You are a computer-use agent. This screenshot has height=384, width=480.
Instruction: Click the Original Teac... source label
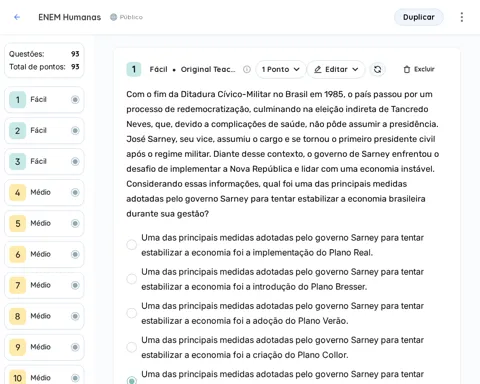[x=208, y=69]
